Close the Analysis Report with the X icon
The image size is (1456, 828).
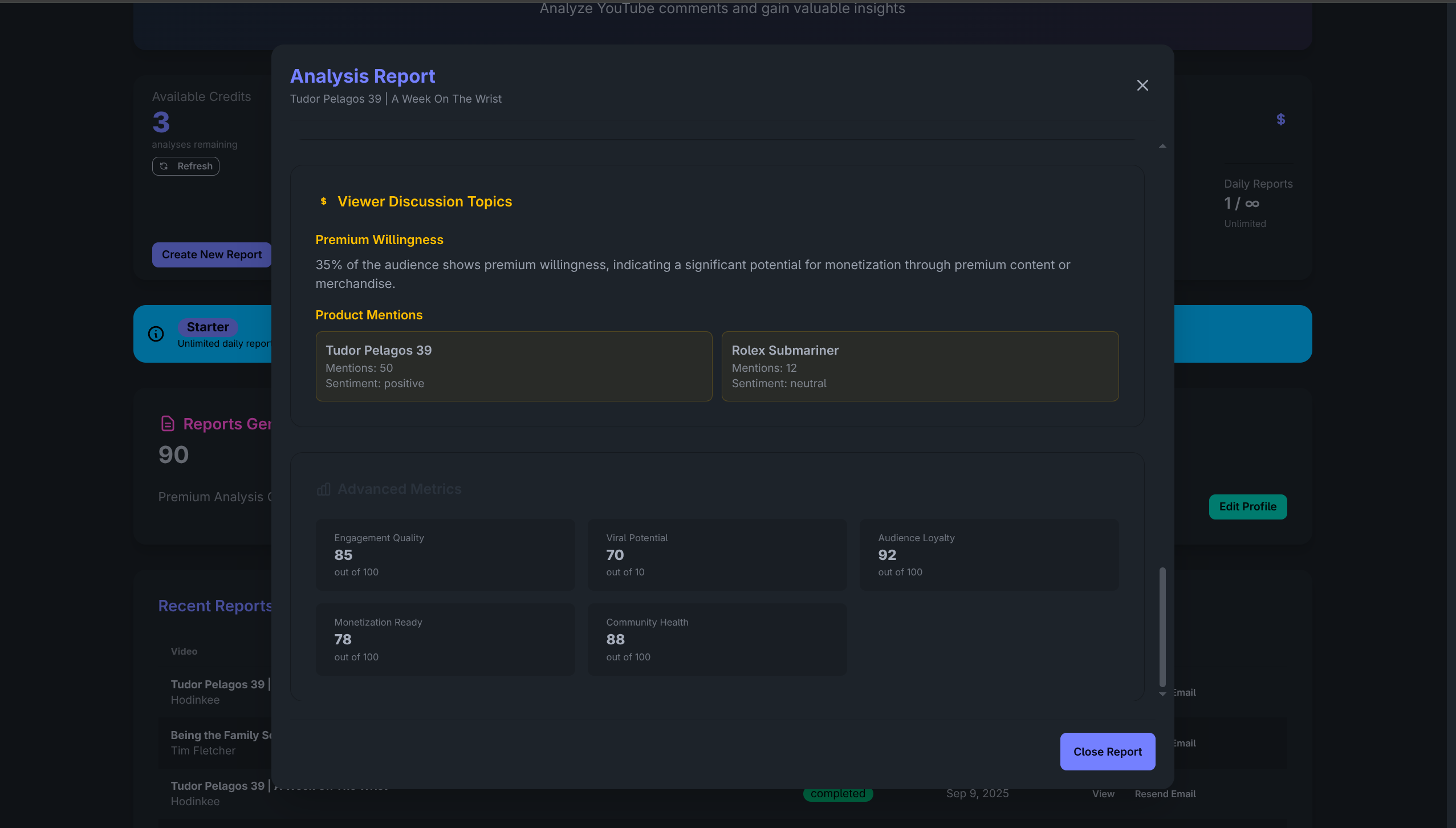coord(1142,86)
